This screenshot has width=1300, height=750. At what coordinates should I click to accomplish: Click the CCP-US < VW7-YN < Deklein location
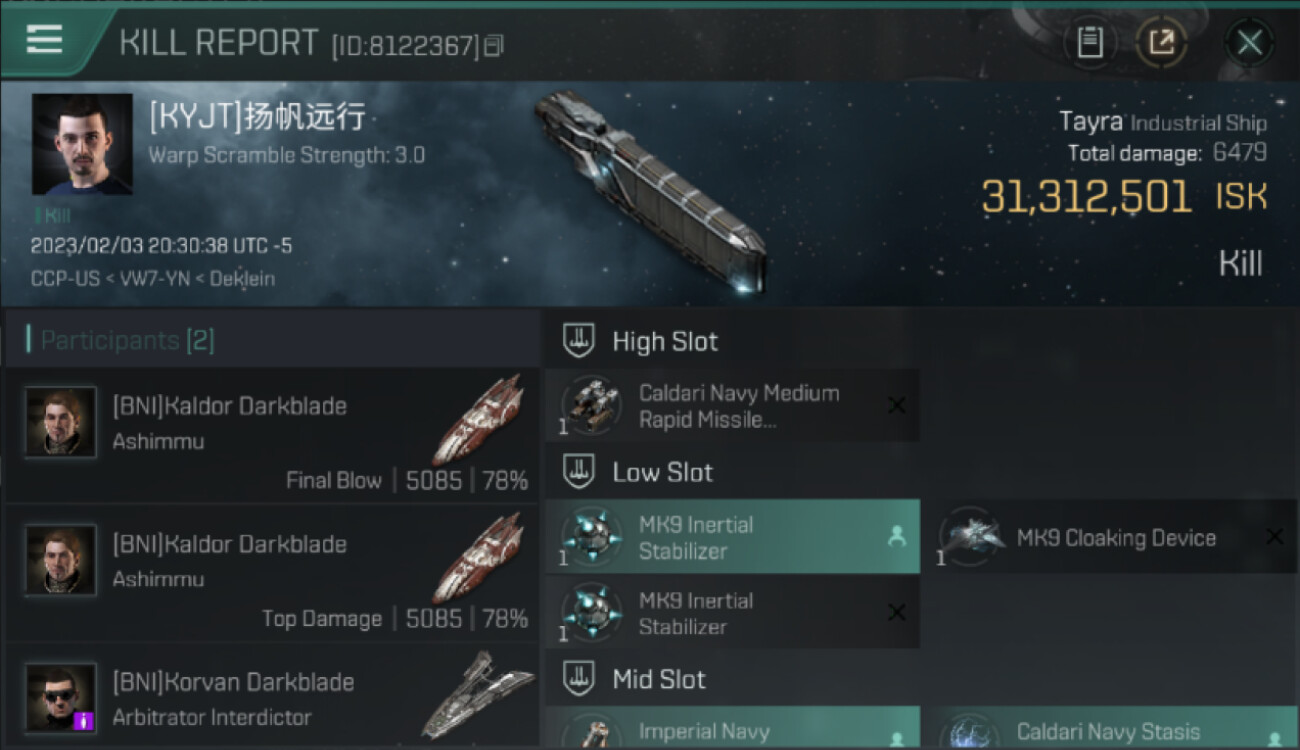[153, 278]
